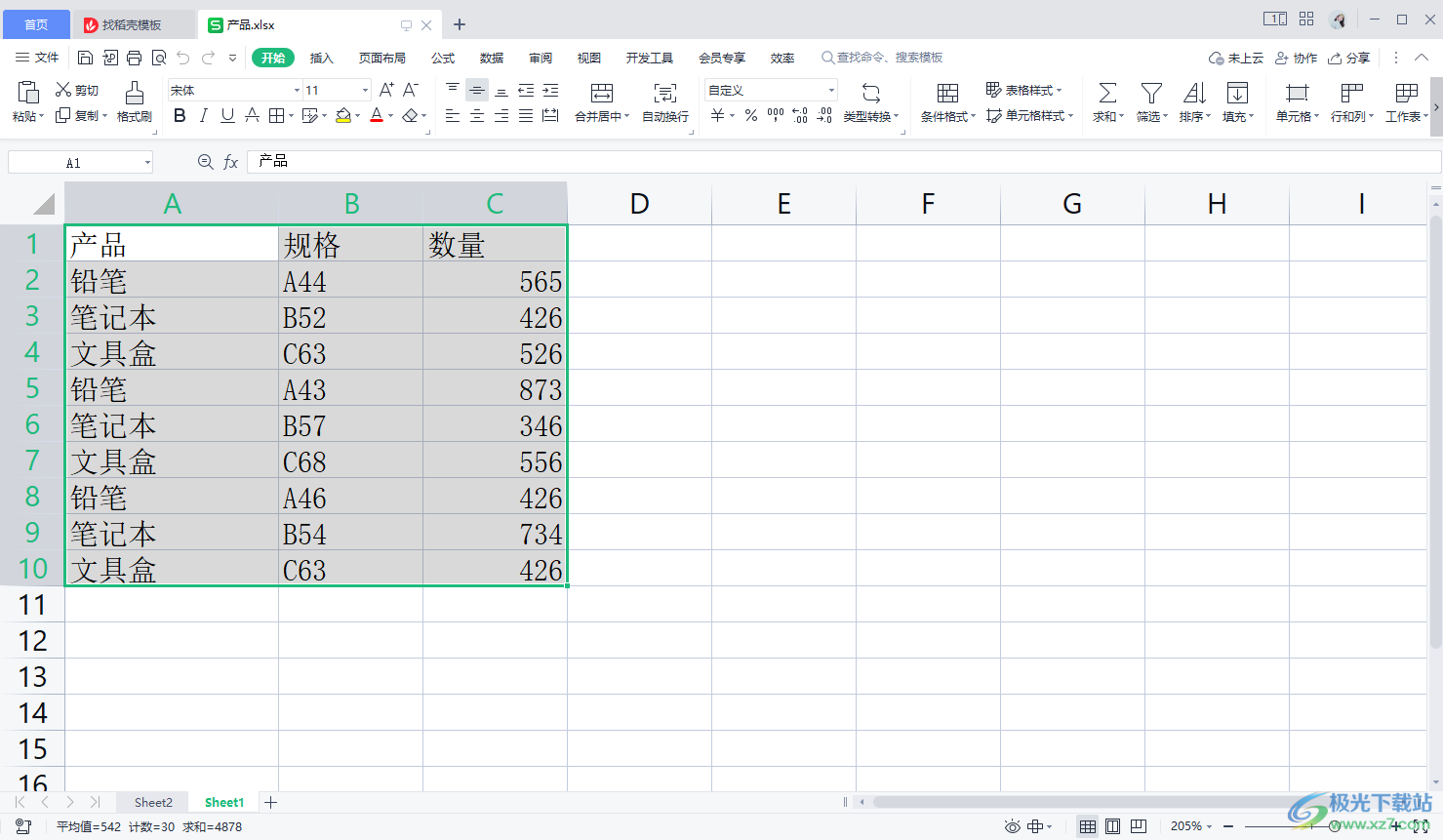Increase font size with A+ icon

click(x=386, y=90)
